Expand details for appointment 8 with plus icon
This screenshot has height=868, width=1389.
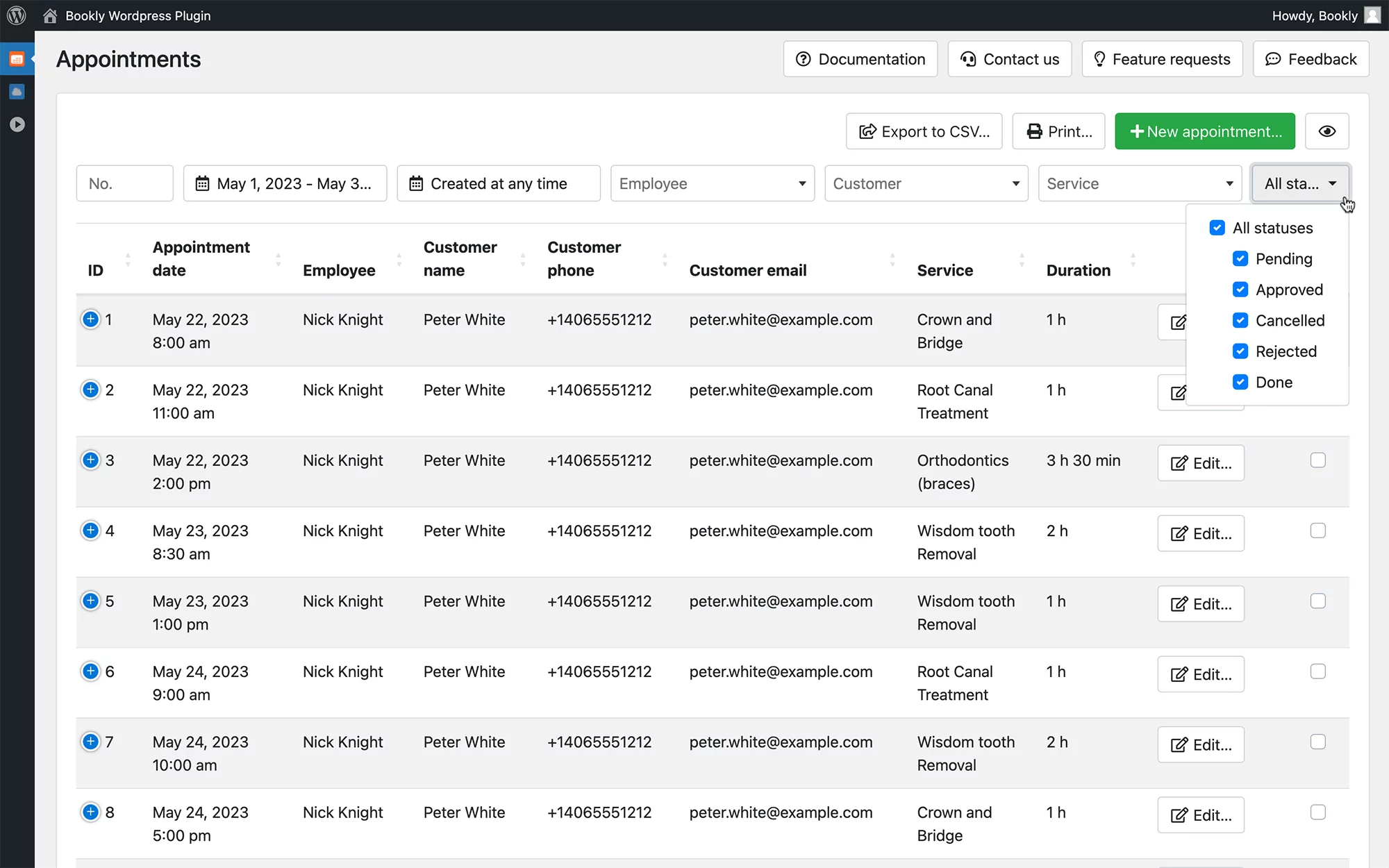tap(90, 812)
